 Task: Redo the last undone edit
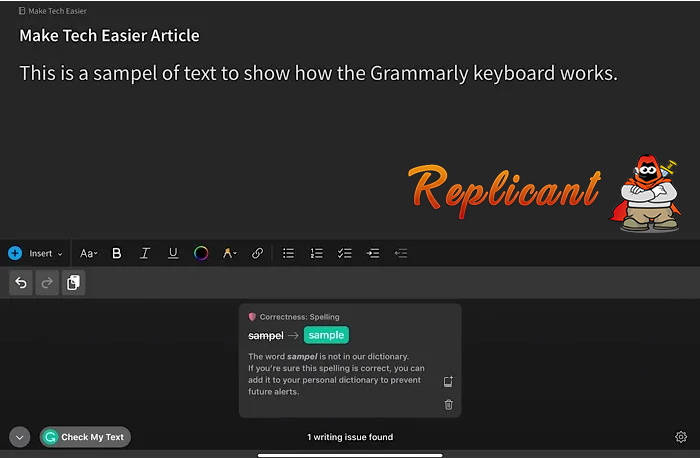coord(47,283)
